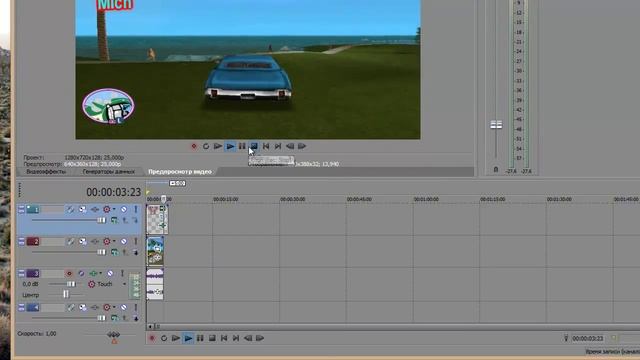
Task: Expand Track FX arrow on audio track 3
Action: pyautogui.click(x=100, y=273)
